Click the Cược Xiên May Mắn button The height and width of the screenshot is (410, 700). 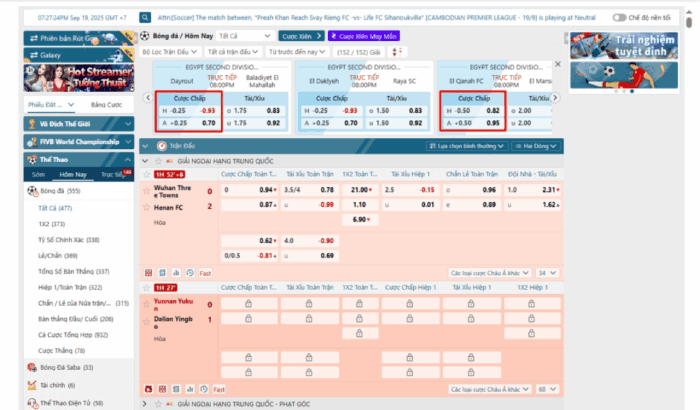364,36
